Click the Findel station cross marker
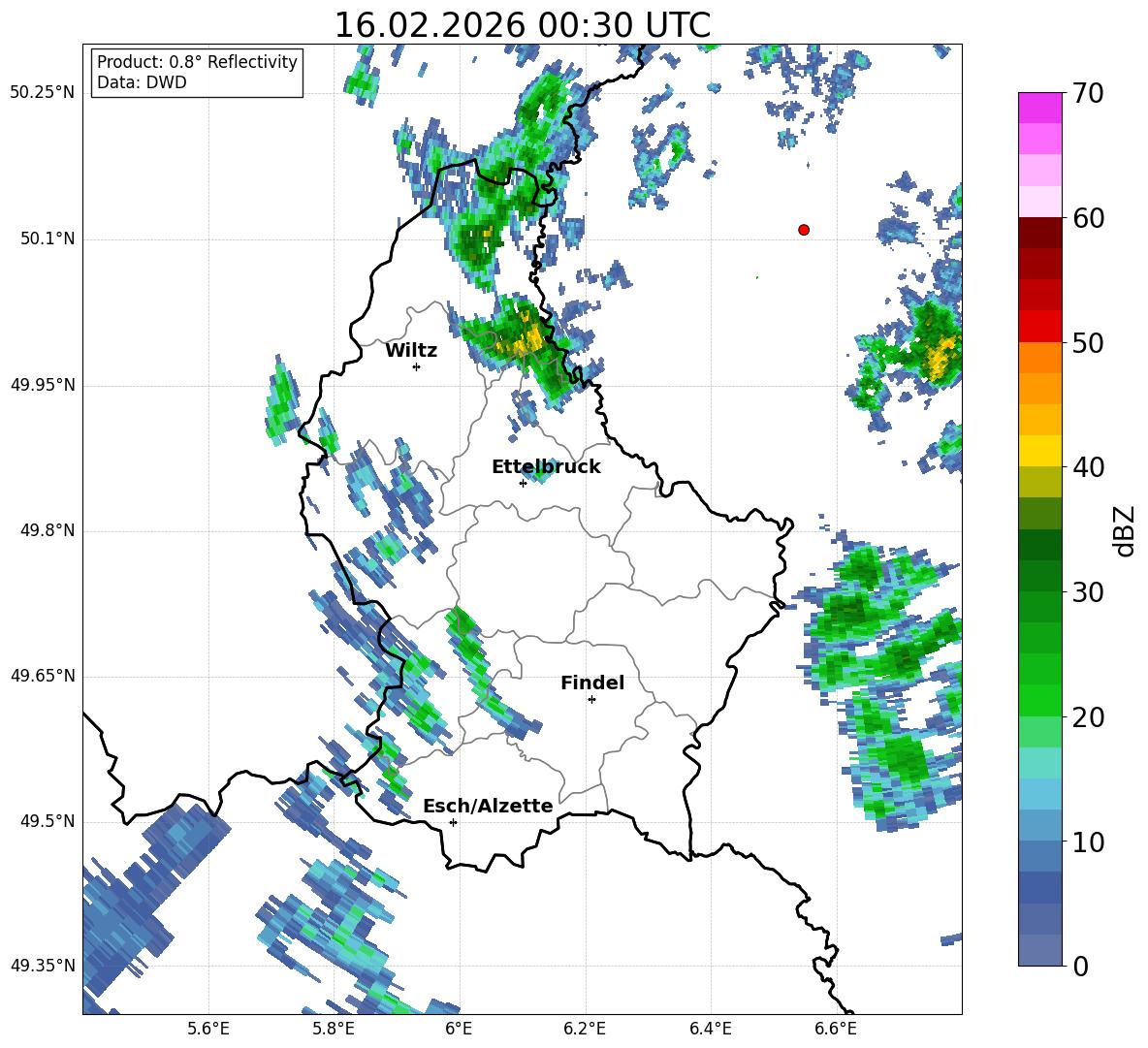The height and width of the screenshot is (1048, 1148). pyautogui.click(x=591, y=700)
